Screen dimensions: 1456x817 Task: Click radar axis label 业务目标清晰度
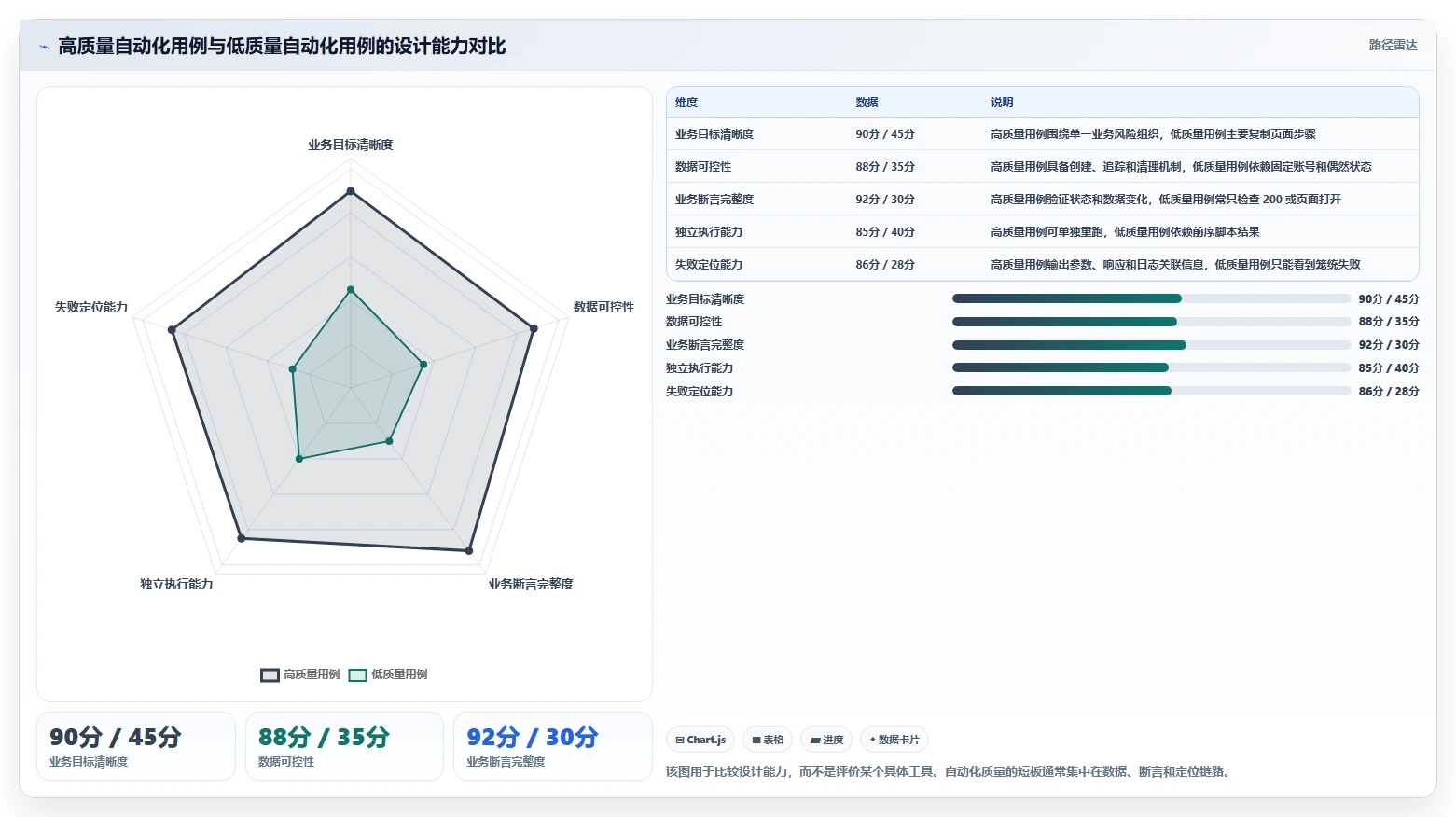351,145
